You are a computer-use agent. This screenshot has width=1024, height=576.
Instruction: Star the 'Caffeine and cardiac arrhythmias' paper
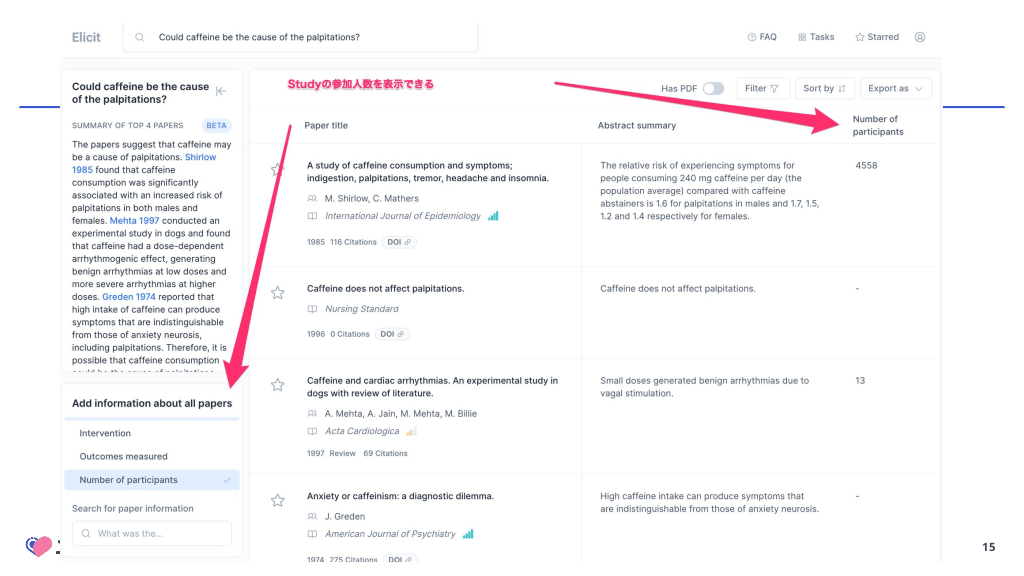tap(278, 385)
